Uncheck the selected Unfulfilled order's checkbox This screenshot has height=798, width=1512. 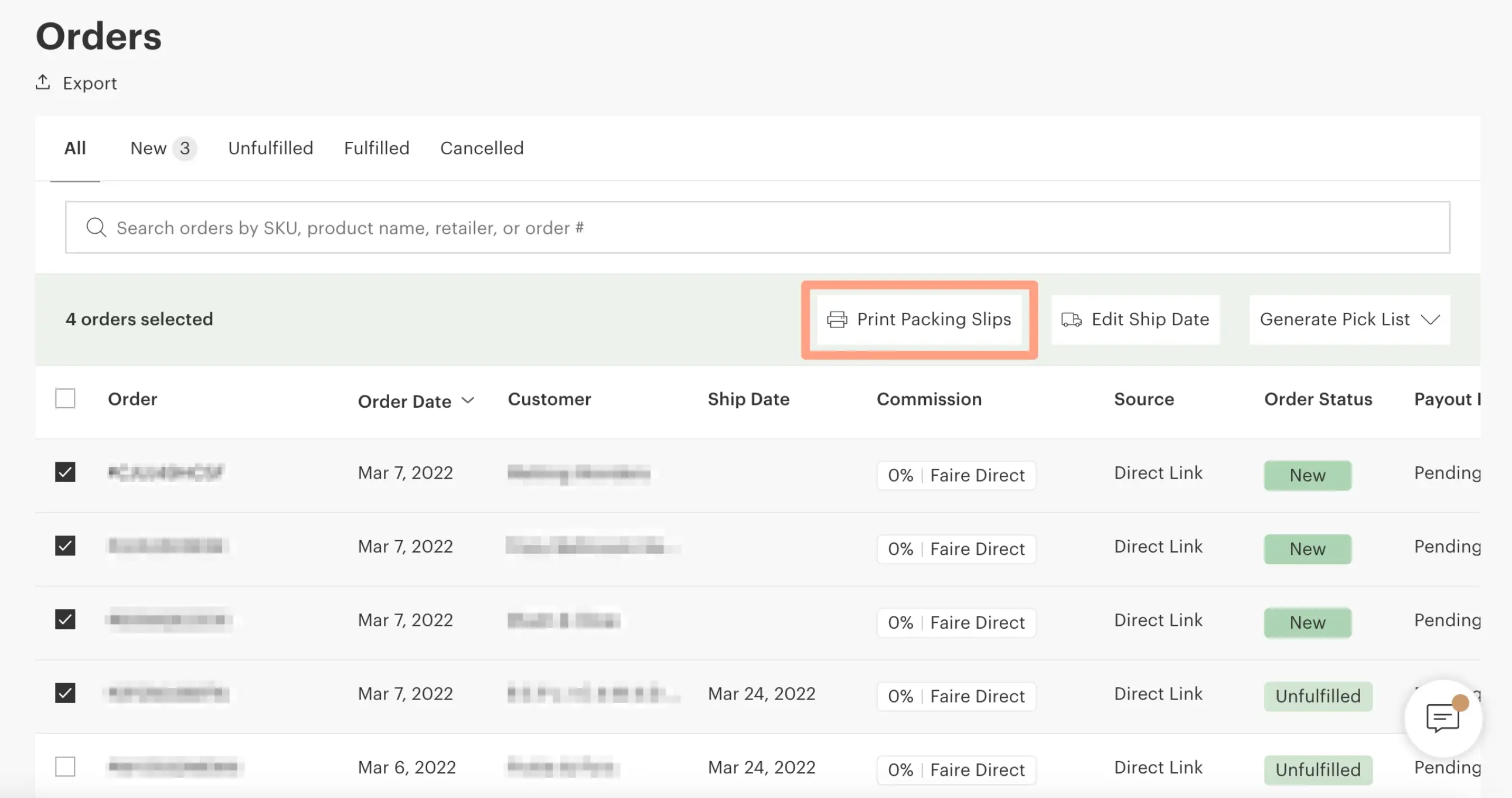(65, 693)
